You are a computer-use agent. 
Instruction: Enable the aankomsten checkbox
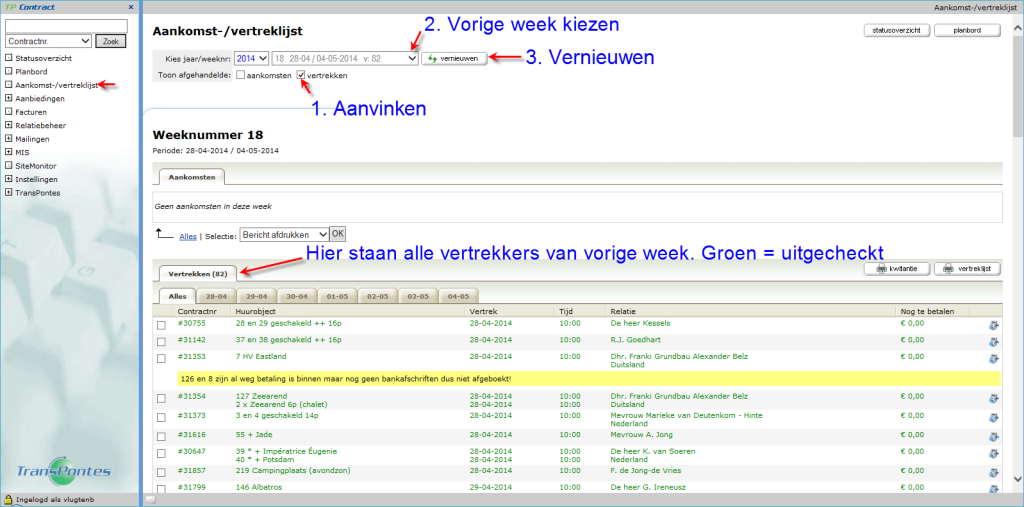coord(241,76)
